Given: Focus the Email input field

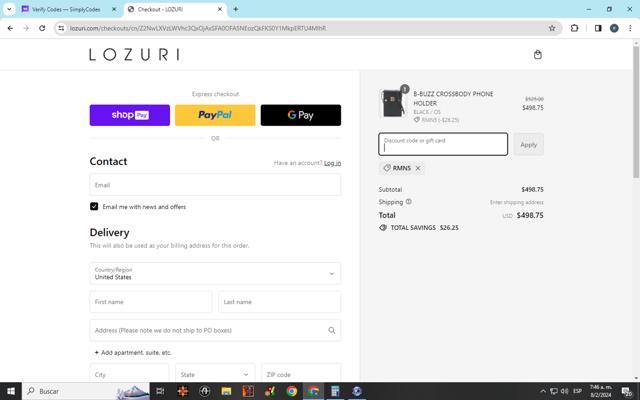Looking at the screenshot, I should pos(215,185).
